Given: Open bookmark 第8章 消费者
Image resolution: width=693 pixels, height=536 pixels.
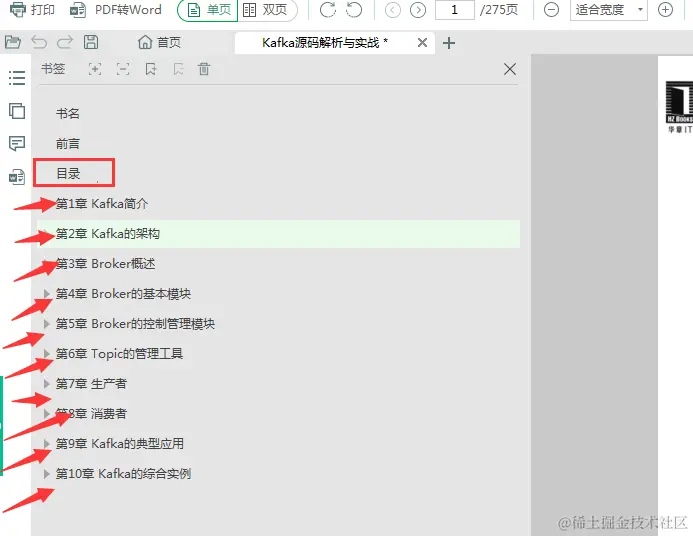Looking at the screenshot, I should click(91, 414).
